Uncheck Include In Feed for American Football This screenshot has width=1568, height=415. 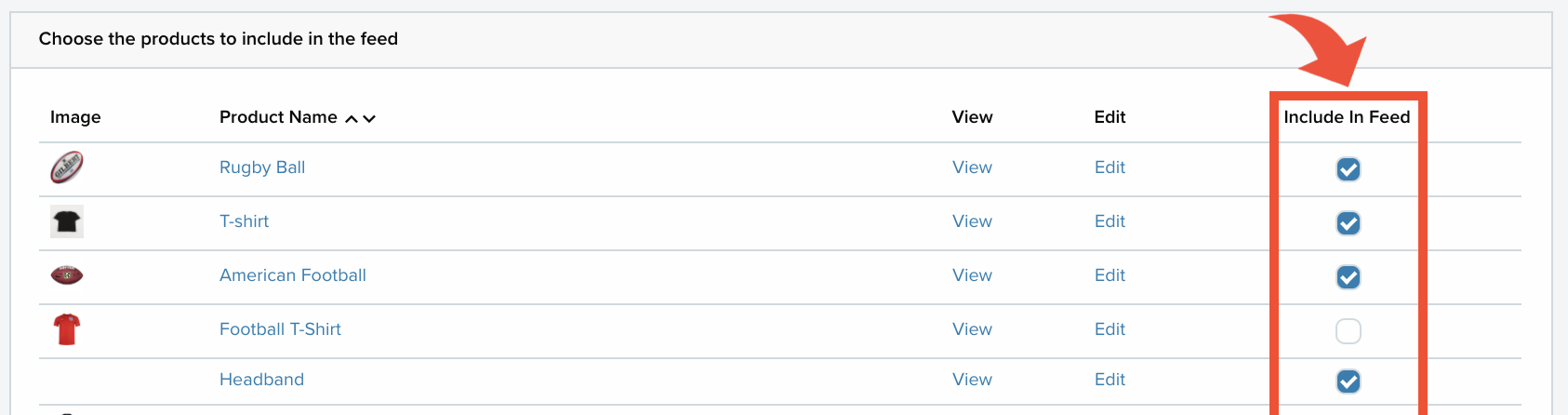[x=1349, y=277]
